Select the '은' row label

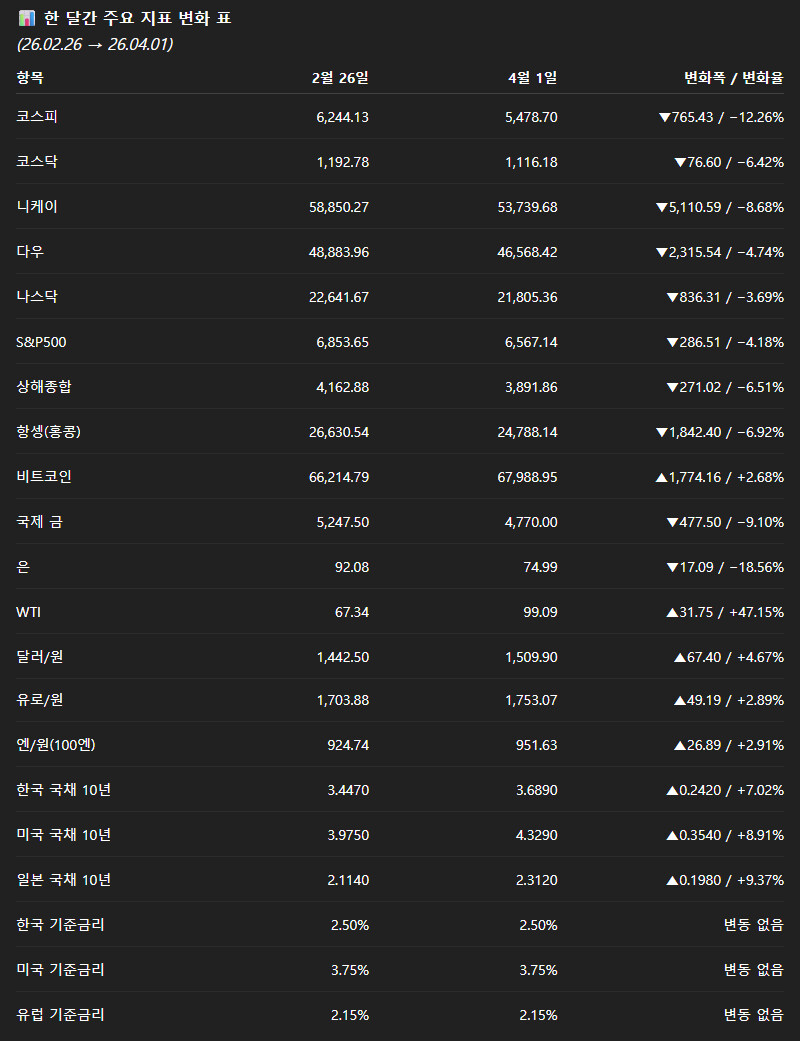click(x=23, y=567)
